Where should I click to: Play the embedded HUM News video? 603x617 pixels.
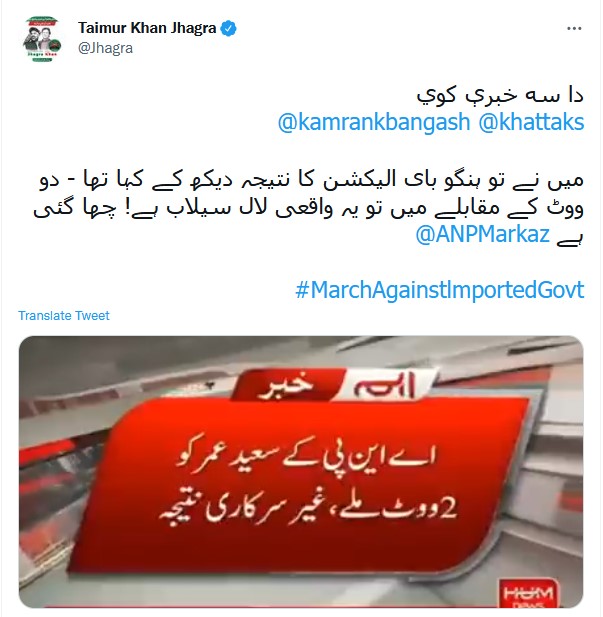coord(301,471)
